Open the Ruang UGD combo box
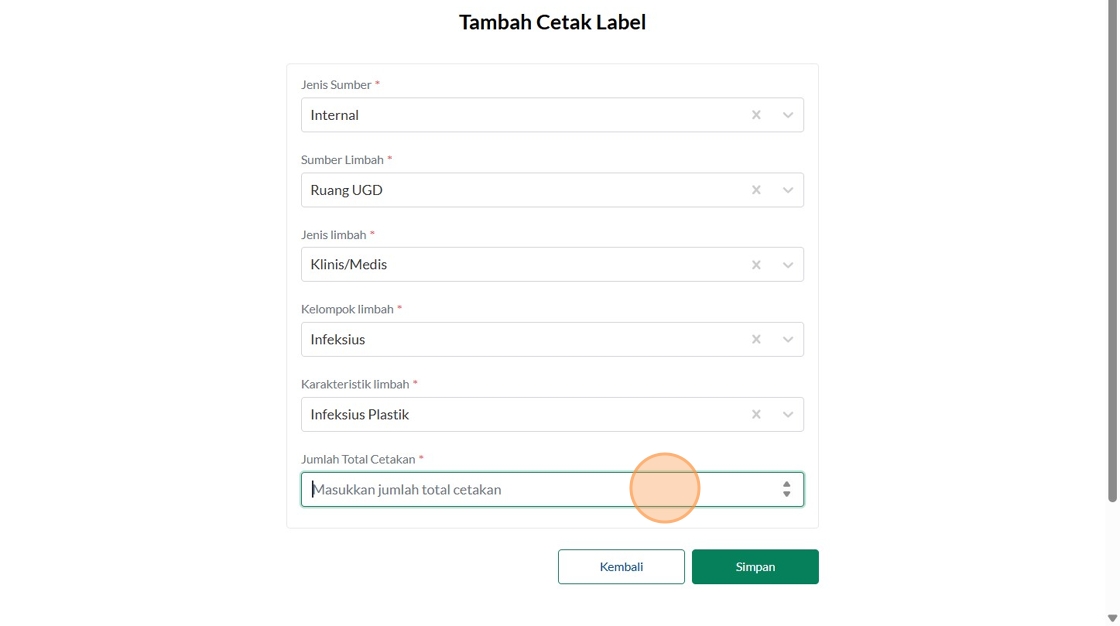 pyautogui.click(x=520, y=190)
